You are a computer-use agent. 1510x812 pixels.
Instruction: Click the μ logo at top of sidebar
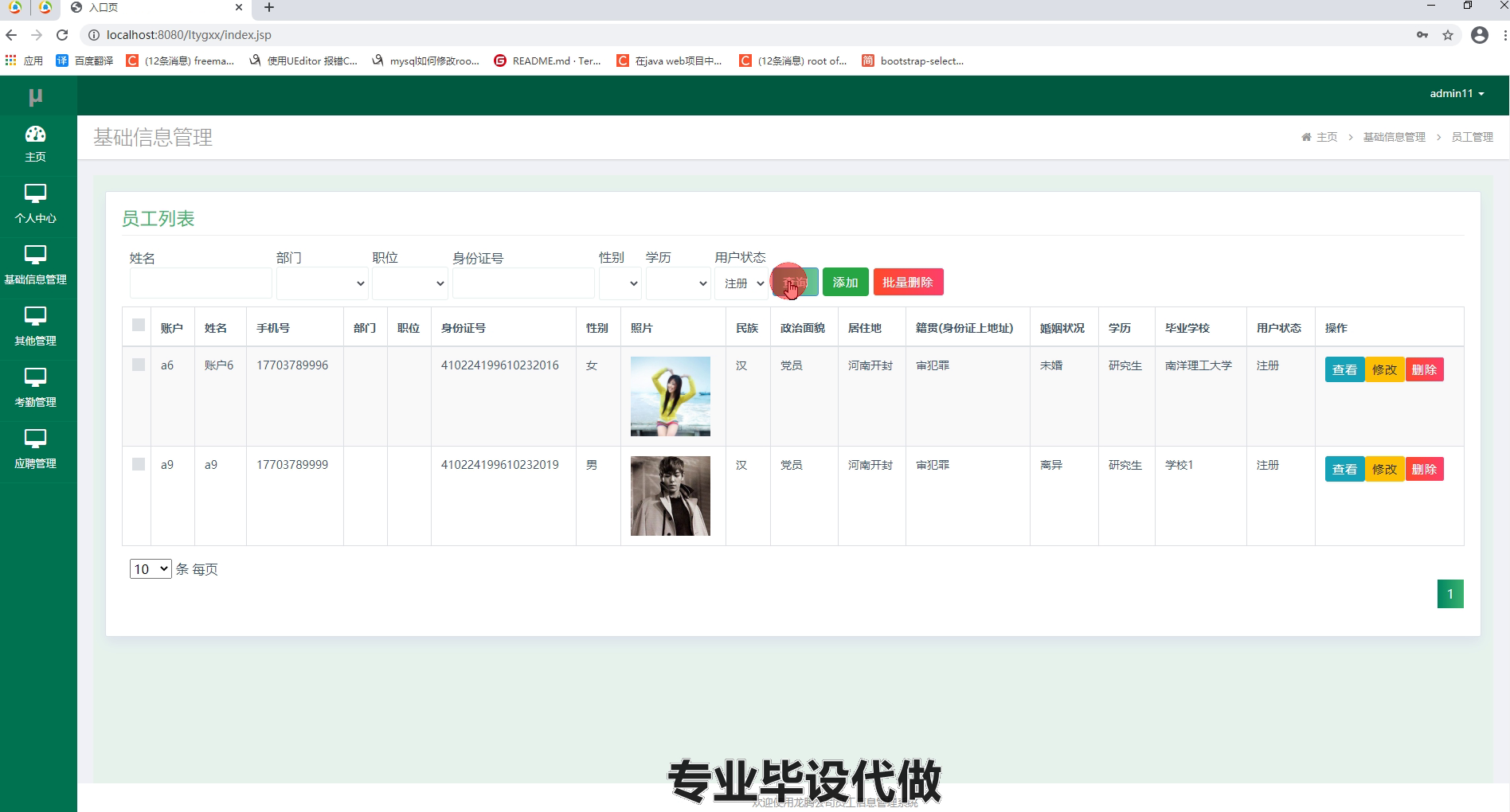coord(36,96)
